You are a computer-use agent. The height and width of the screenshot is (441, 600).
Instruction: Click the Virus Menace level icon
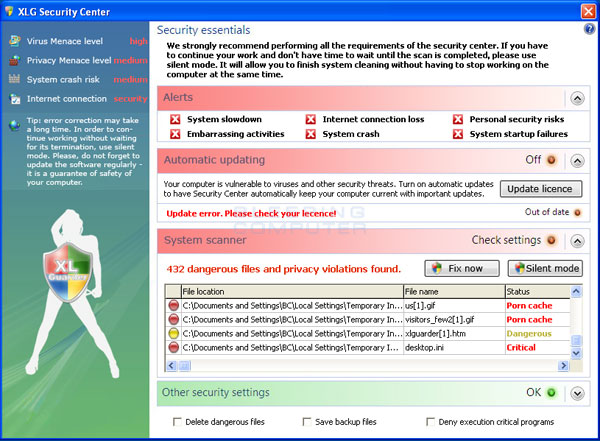click(x=15, y=41)
